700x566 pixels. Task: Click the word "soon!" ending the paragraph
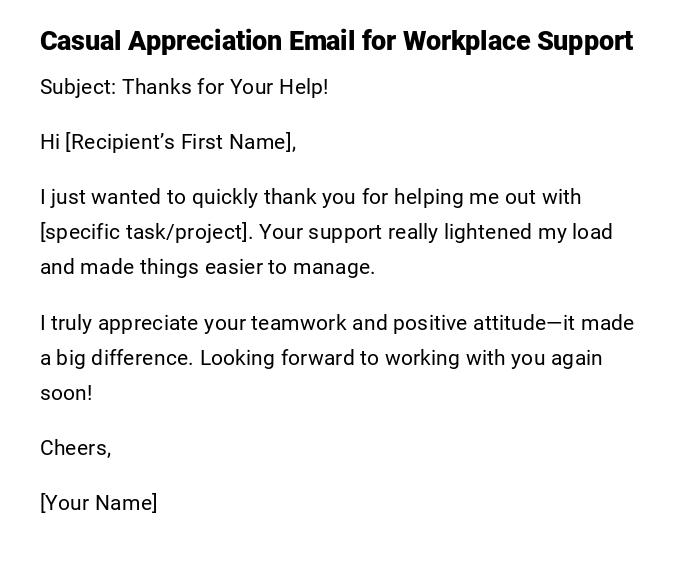pos(66,393)
